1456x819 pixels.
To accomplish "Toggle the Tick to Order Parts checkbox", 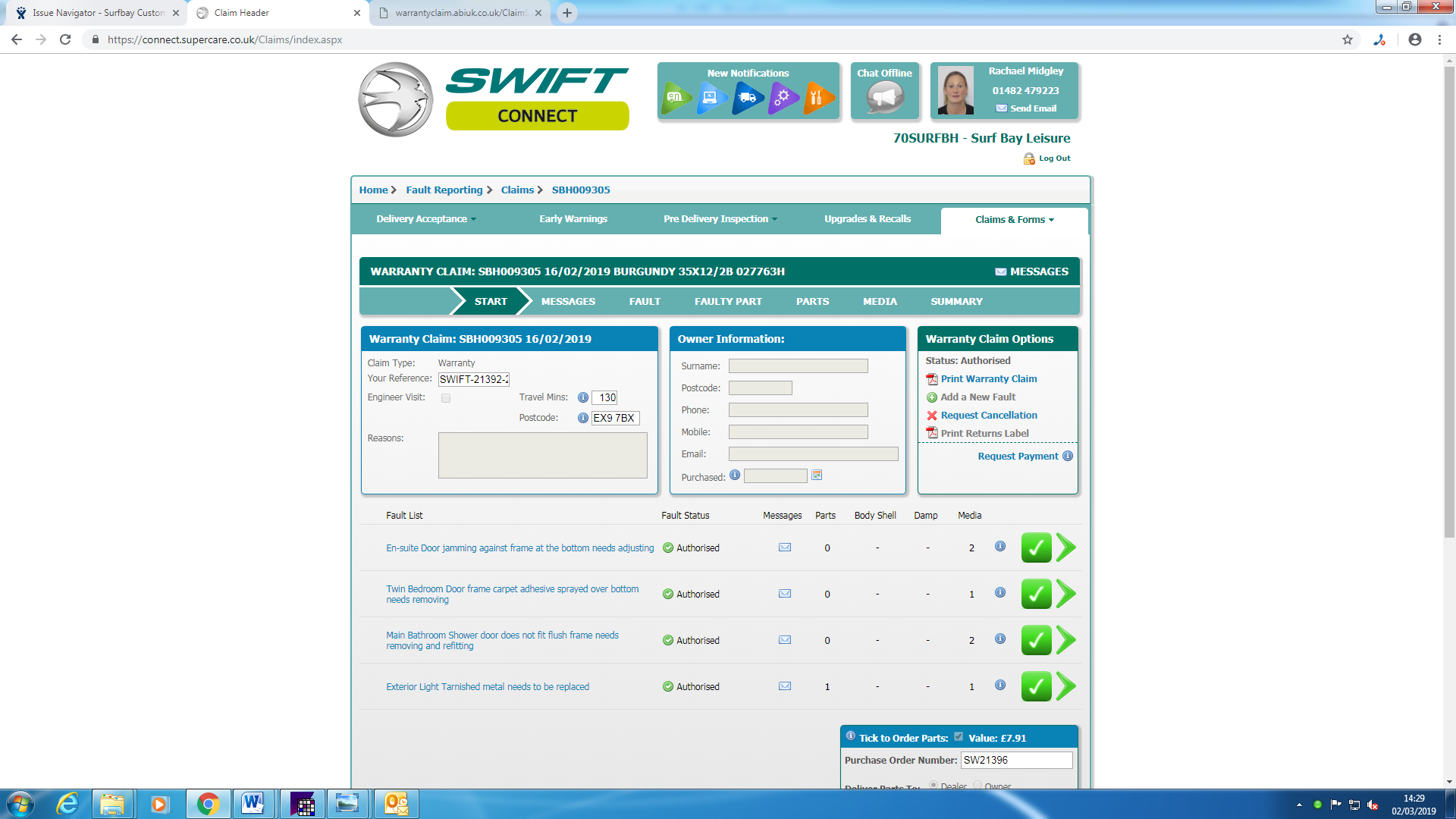I will pos(959,737).
